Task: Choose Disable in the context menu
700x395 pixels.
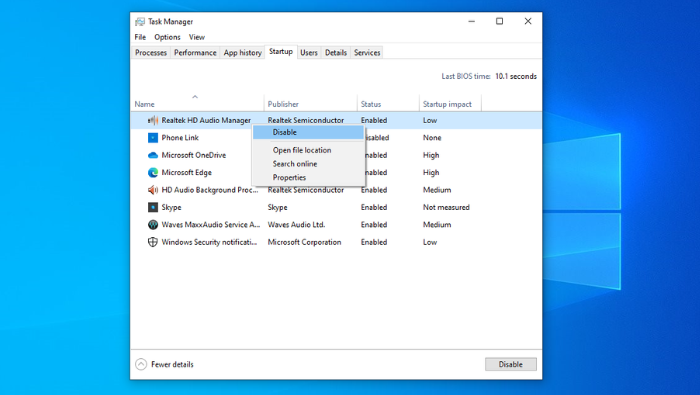Action: 308,132
